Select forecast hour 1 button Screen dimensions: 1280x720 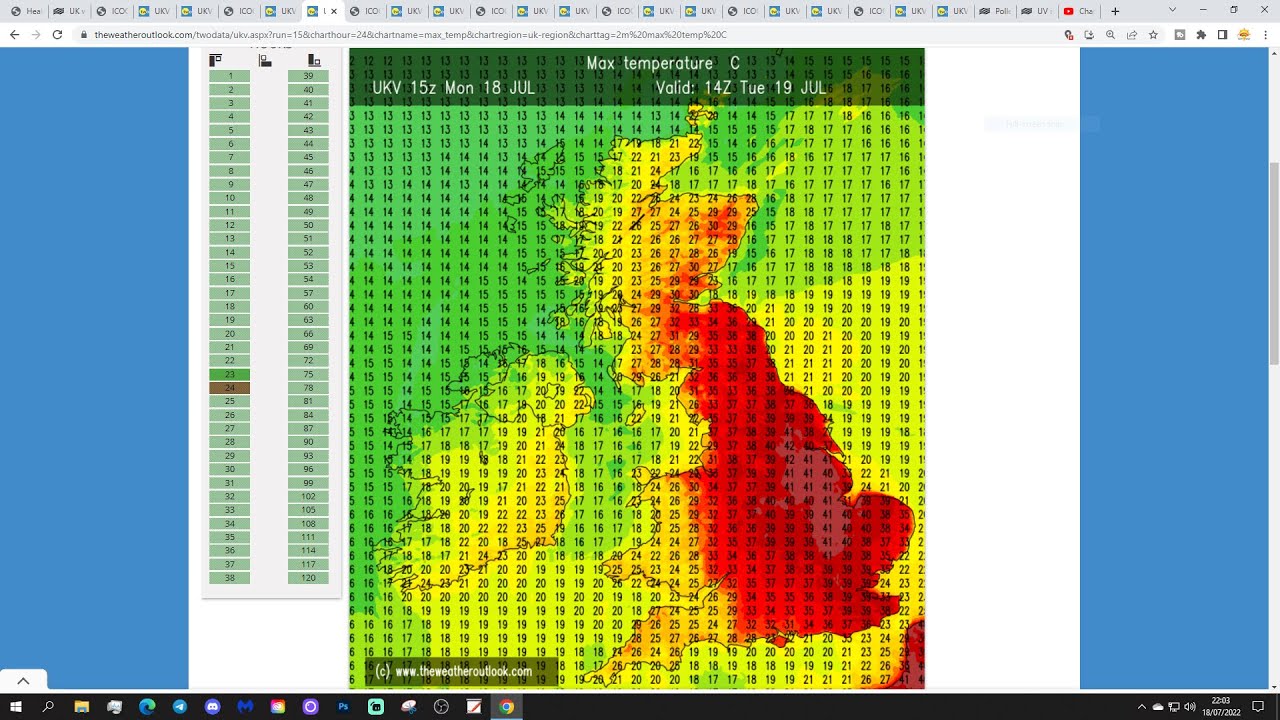(230, 76)
